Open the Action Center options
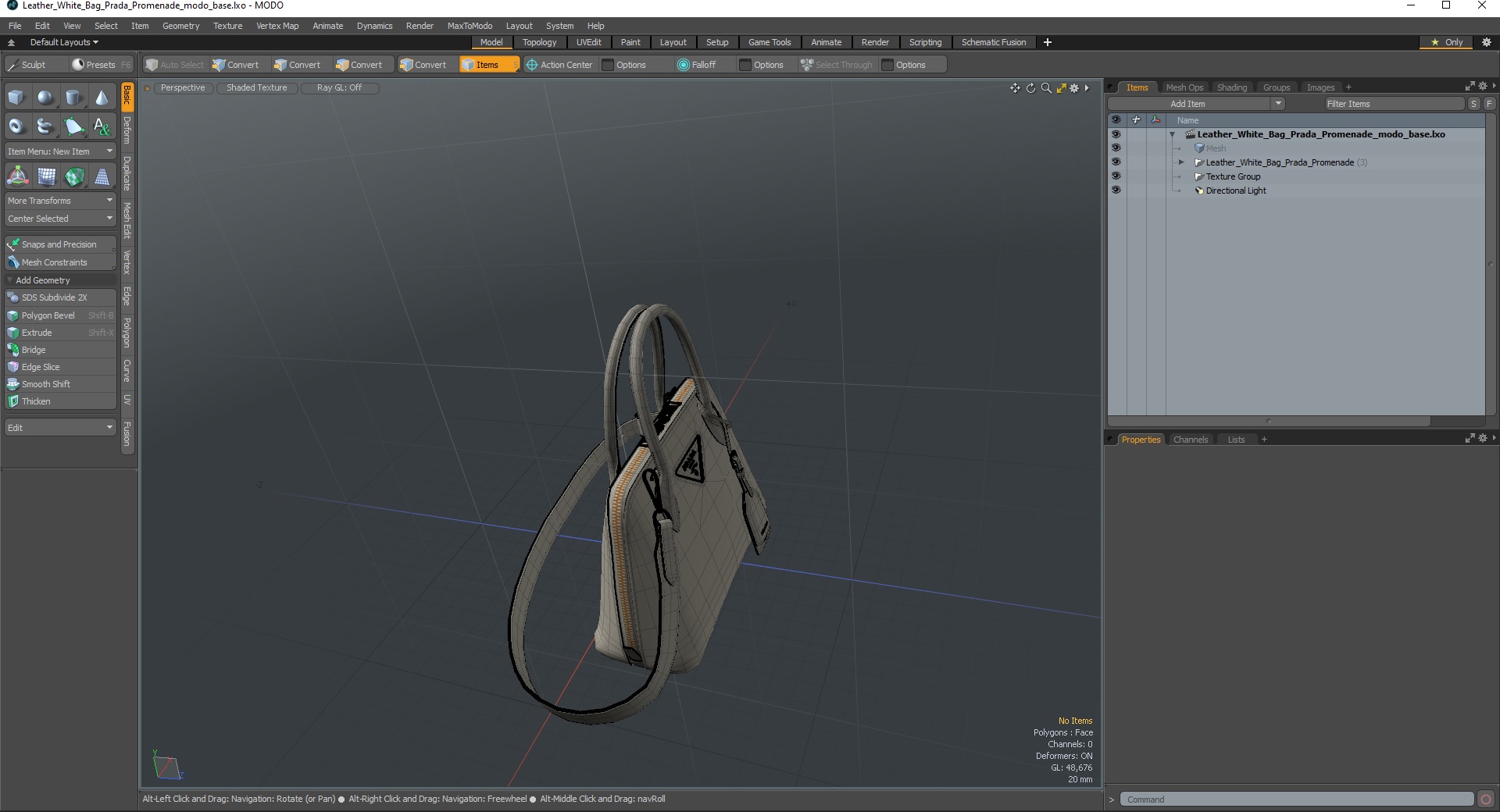 click(624, 65)
